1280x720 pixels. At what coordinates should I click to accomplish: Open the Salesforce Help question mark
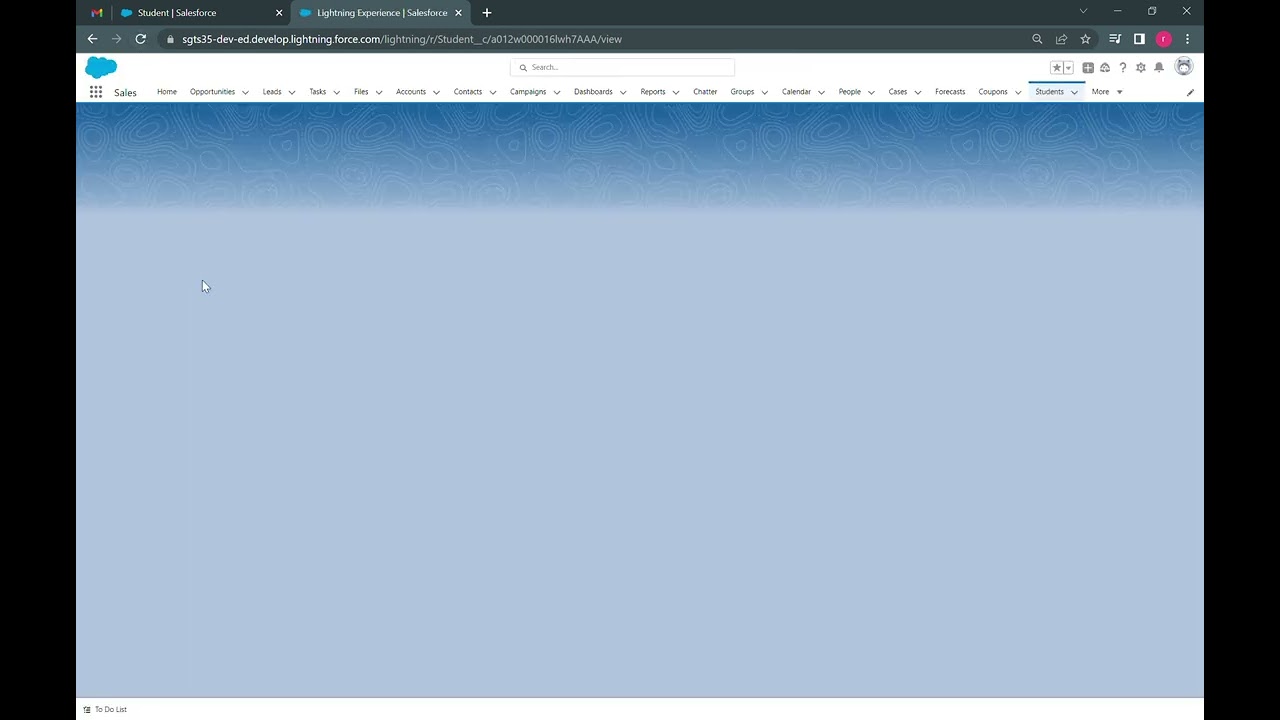point(1123,68)
